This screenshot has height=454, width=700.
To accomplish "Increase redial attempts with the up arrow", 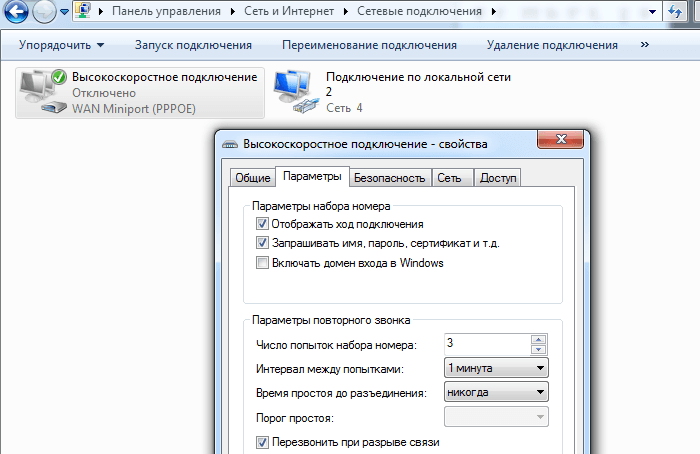I will [x=539, y=339].
